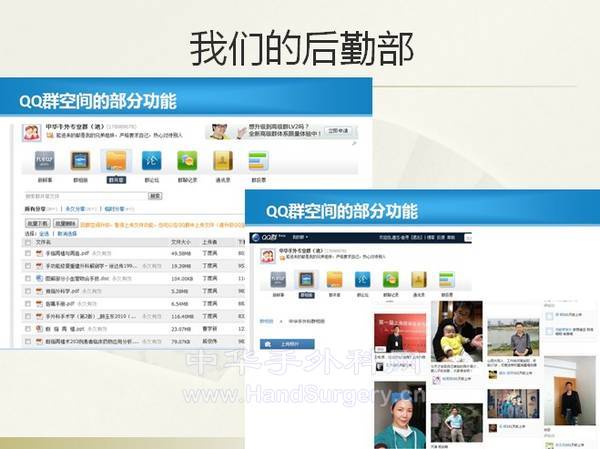
Task: Open the 群共享 folder icon in file-sharing view
Action: (x=116, y=162)
